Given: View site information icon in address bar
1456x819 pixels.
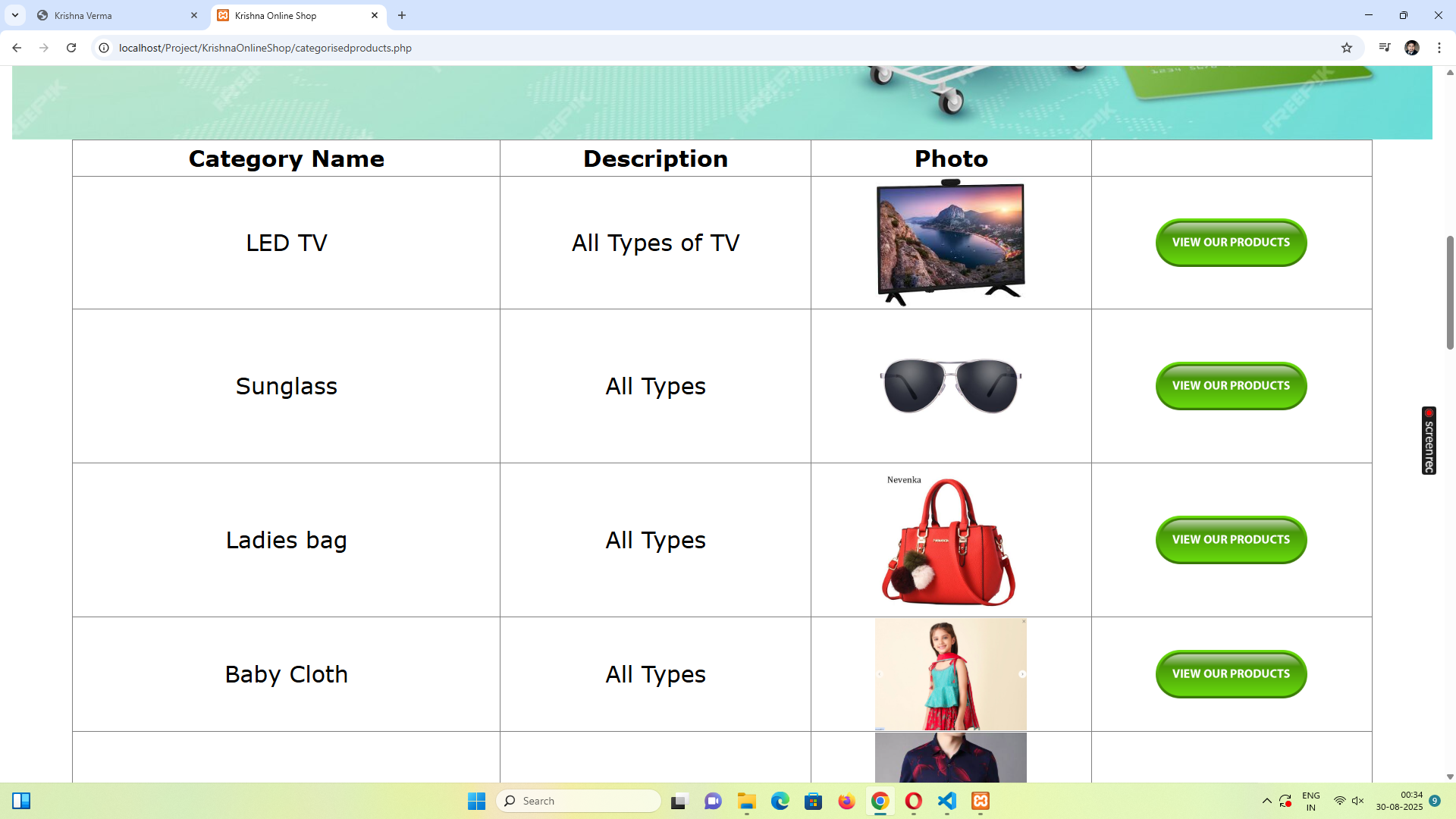Looking at the screenshot, I should point(104,48).
